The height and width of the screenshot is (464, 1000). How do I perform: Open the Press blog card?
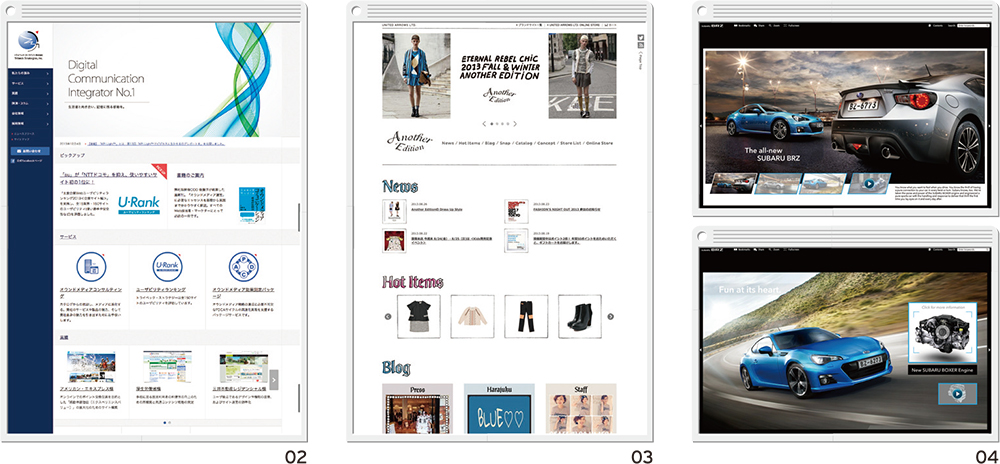tap(417, 409)
